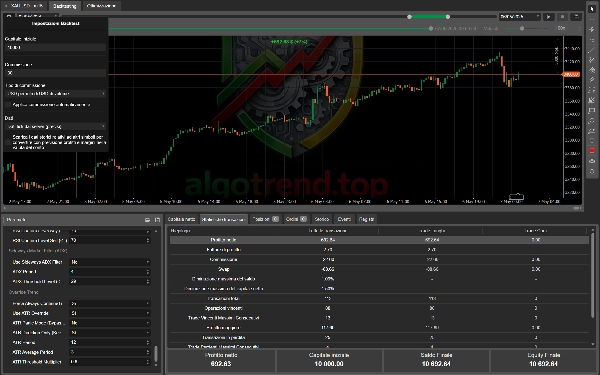
Task: Open the Storico tab
Action: [x=321, y=219]
